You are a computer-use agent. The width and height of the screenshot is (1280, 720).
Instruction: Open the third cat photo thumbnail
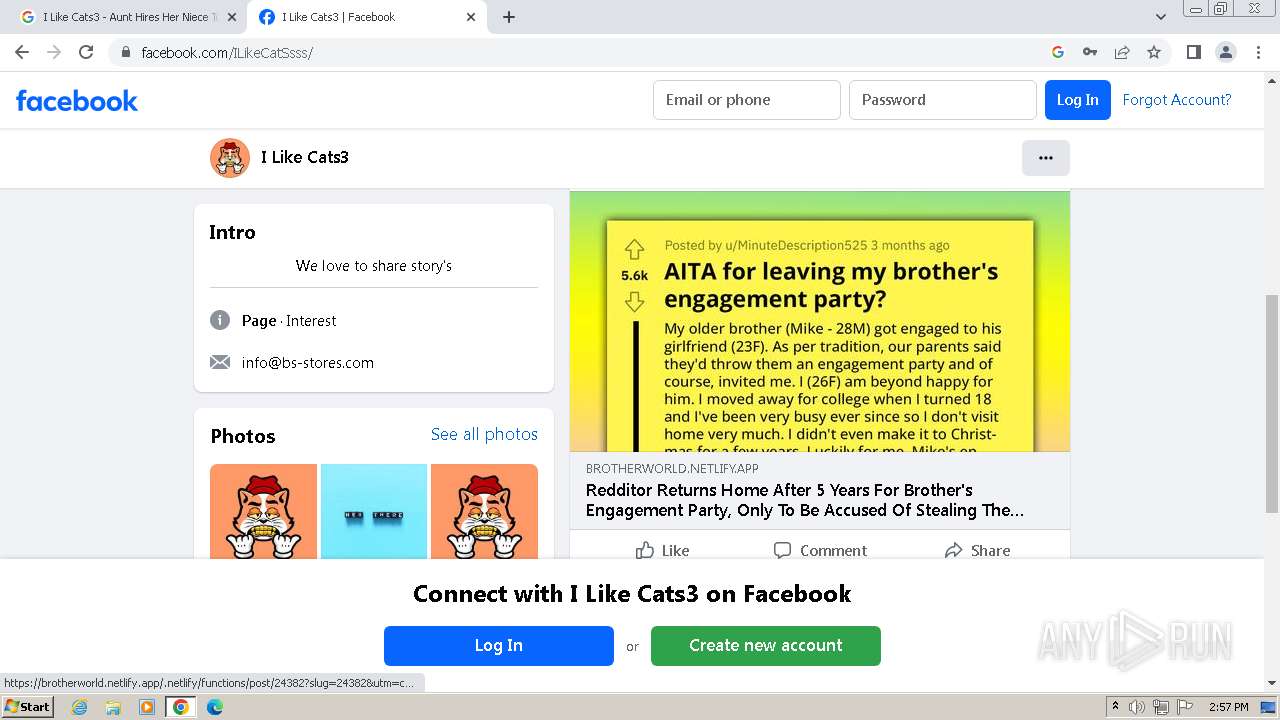[484, 511]
